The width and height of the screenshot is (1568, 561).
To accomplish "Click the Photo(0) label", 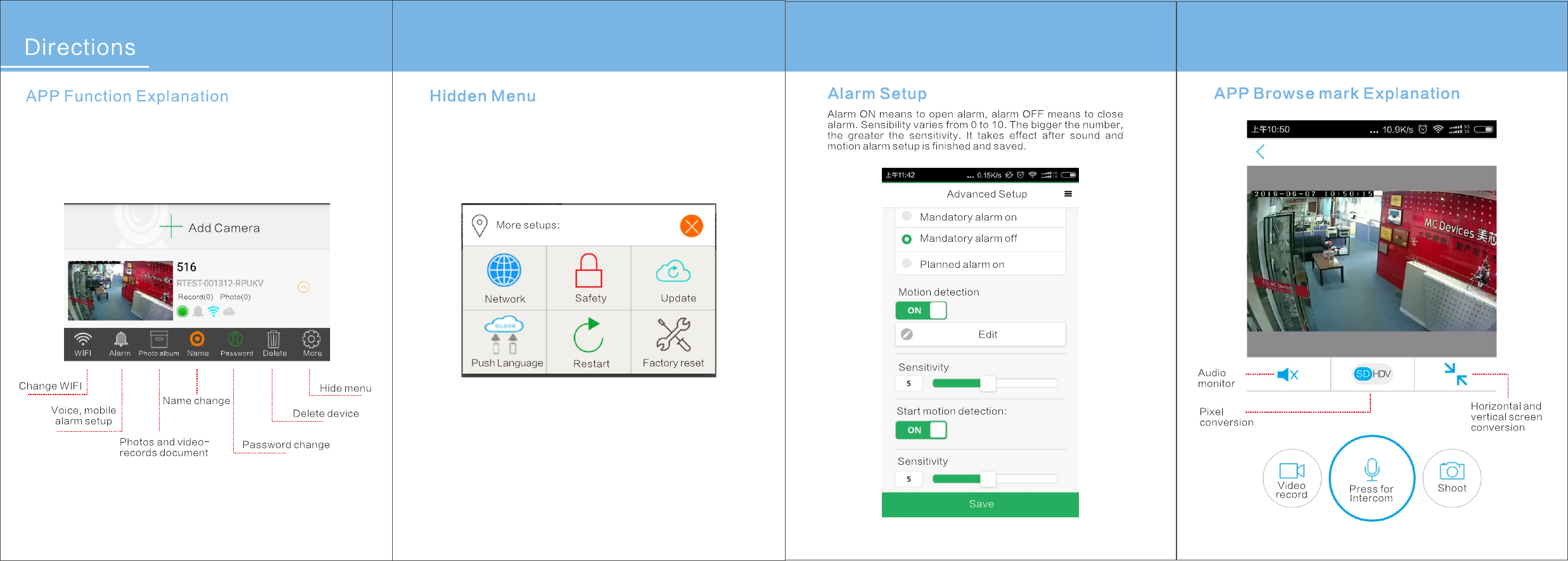I will coord(235,297).
